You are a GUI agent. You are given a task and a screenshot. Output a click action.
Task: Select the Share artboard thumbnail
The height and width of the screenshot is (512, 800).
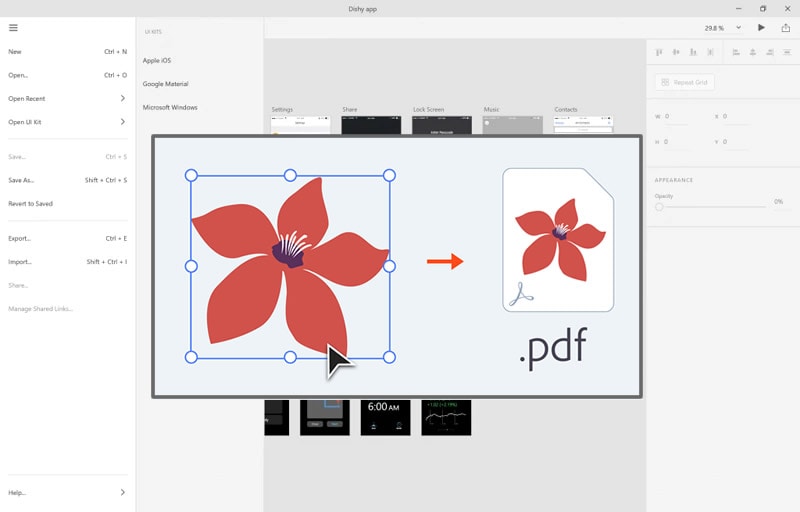click(x=371, y=125)
